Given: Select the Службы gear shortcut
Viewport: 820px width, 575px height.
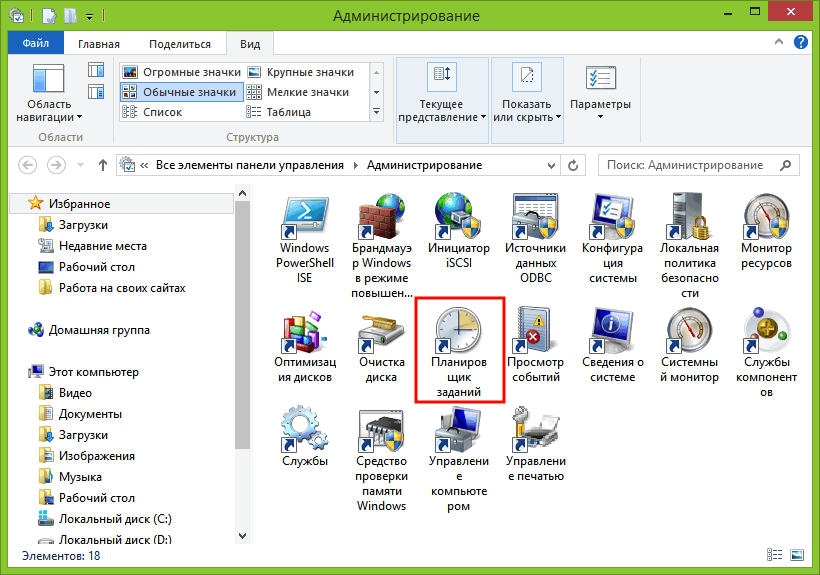Looking at the screenshot, I should [x=304, y=437].
